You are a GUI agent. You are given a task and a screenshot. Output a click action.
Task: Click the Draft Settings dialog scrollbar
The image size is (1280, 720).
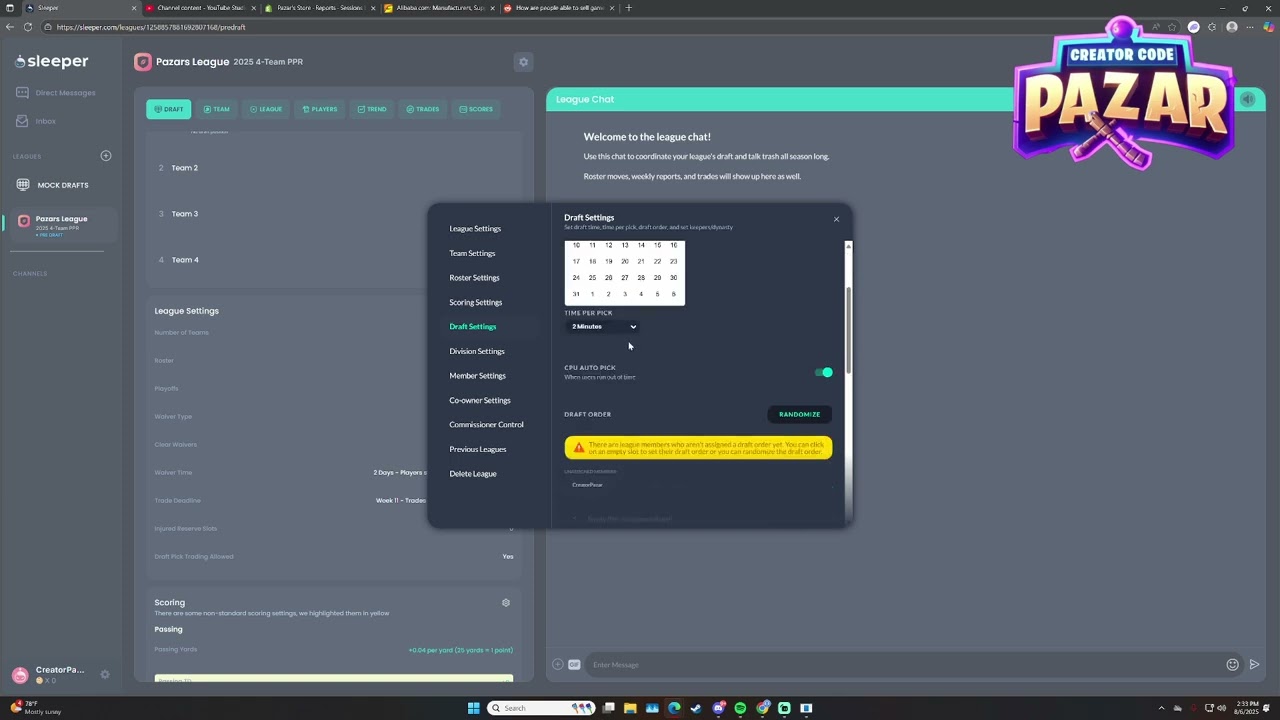[848, 330]
